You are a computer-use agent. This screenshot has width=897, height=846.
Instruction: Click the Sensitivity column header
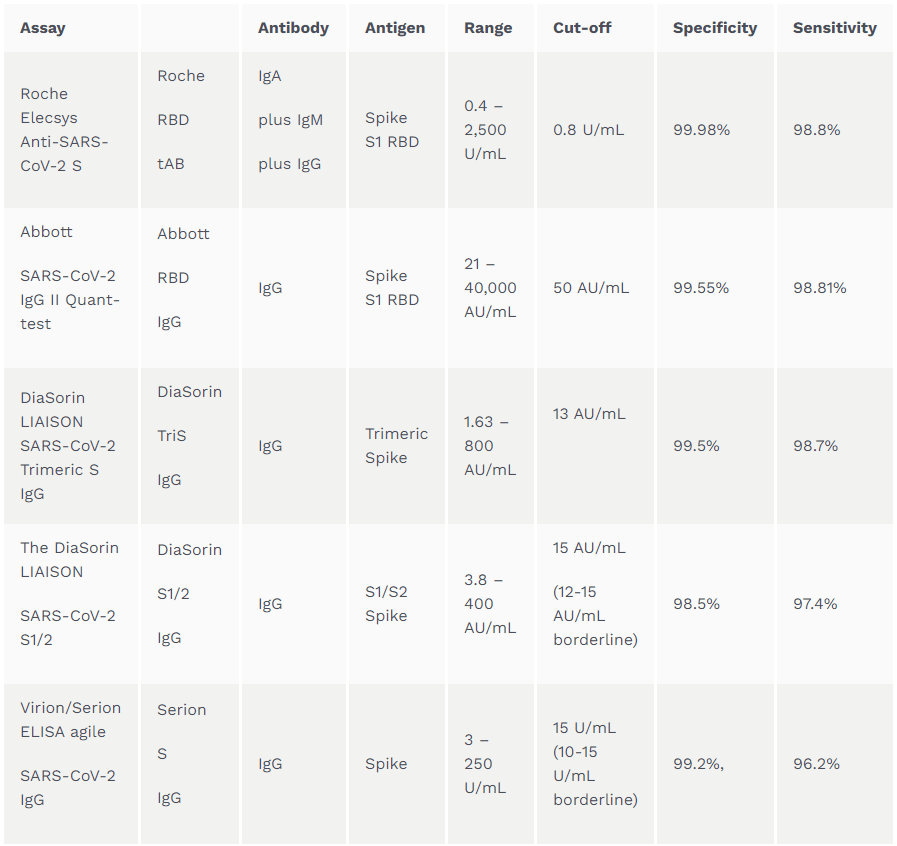(835, 28)
